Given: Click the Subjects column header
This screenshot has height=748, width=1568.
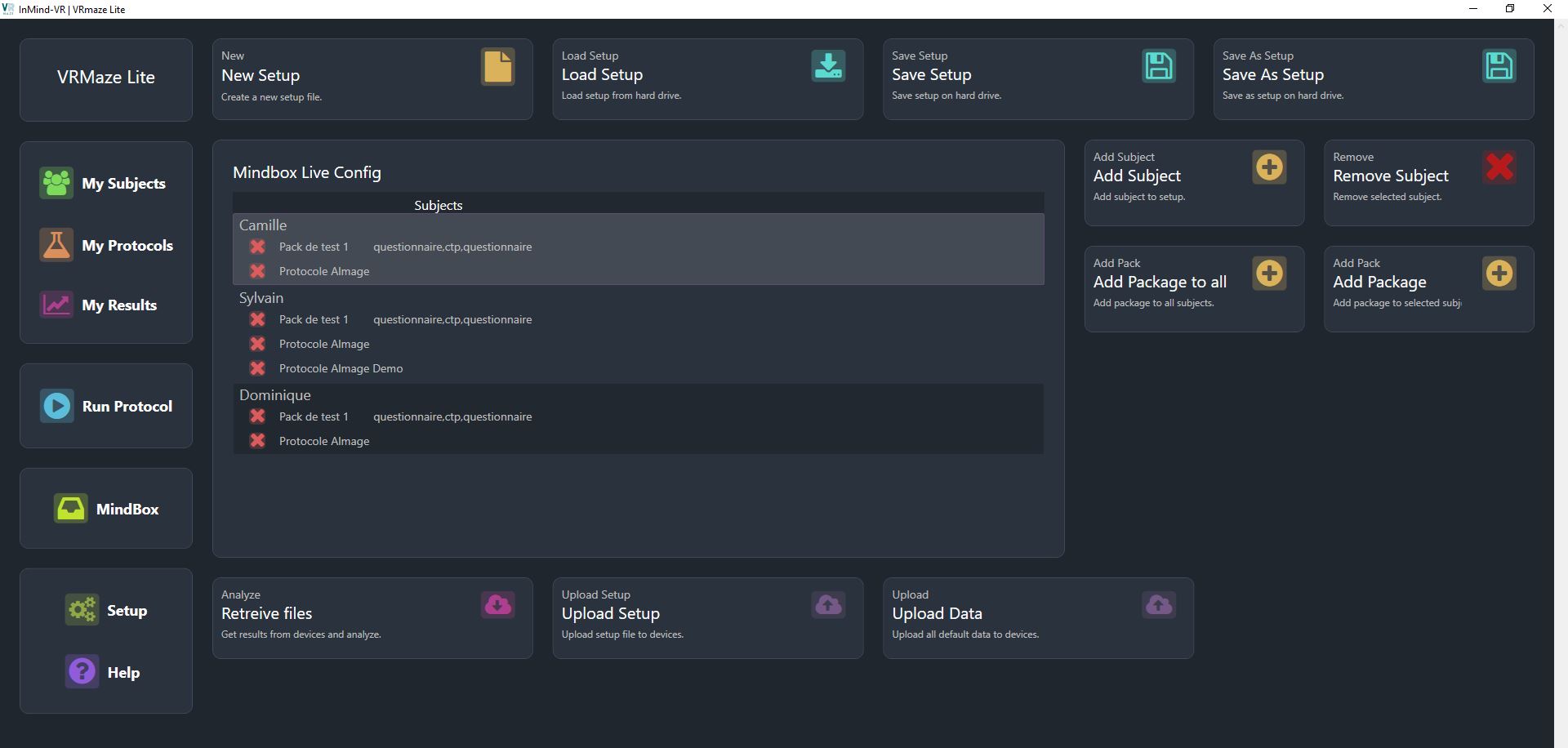Looking at the screenshot, I should pos(438,205).
